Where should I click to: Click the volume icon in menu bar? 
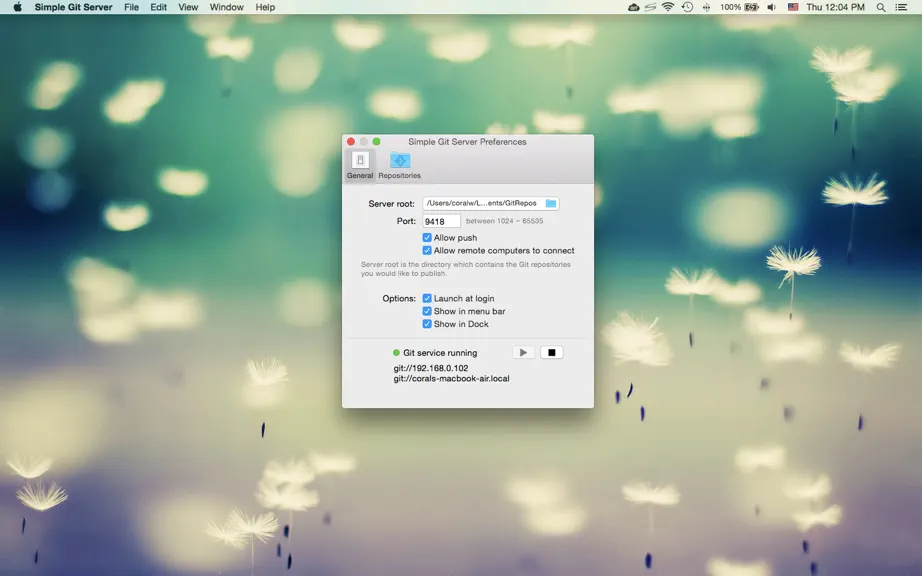[x=772, y=7]
